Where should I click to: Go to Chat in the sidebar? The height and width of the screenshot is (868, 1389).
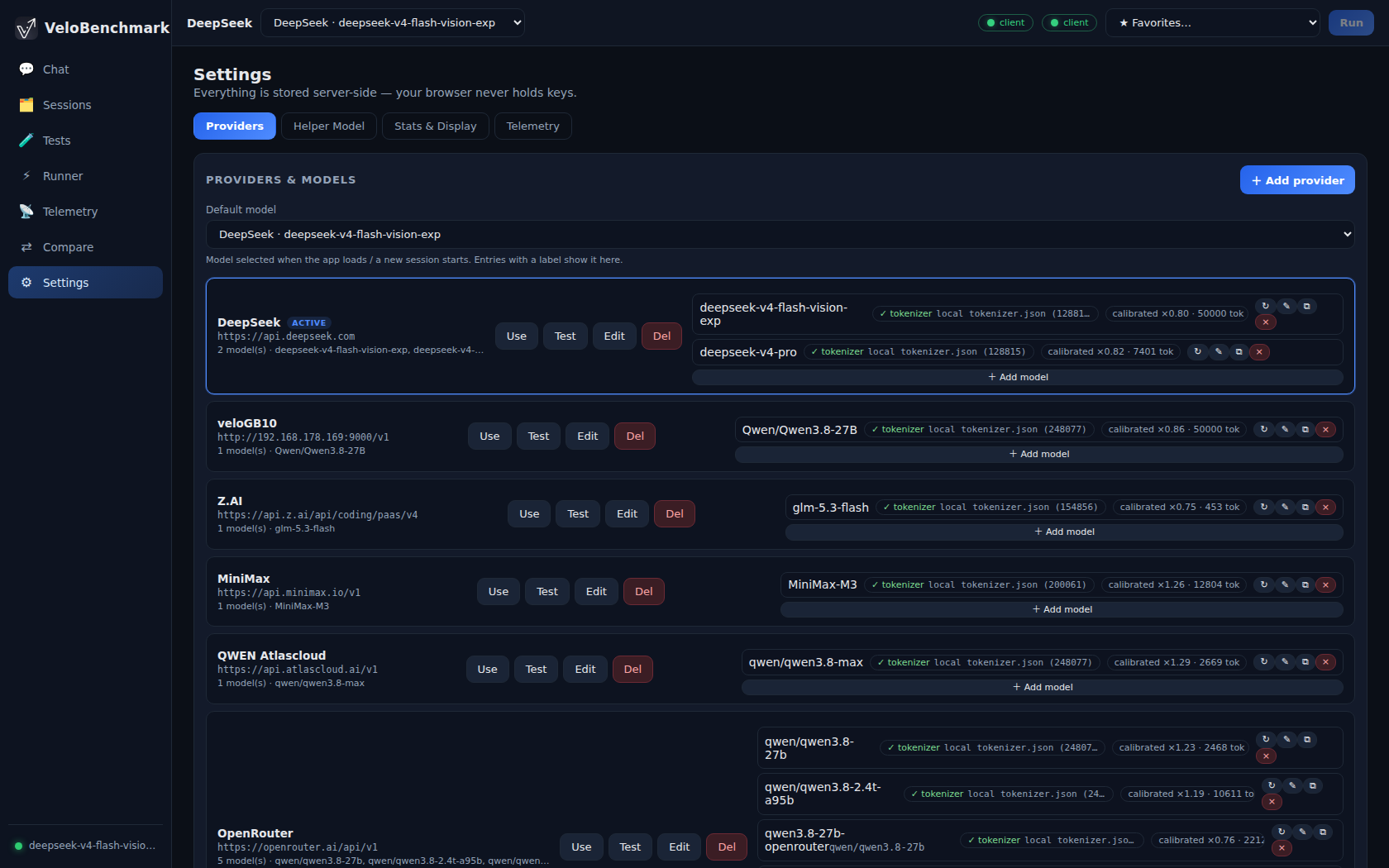click(x=85, y=69)
